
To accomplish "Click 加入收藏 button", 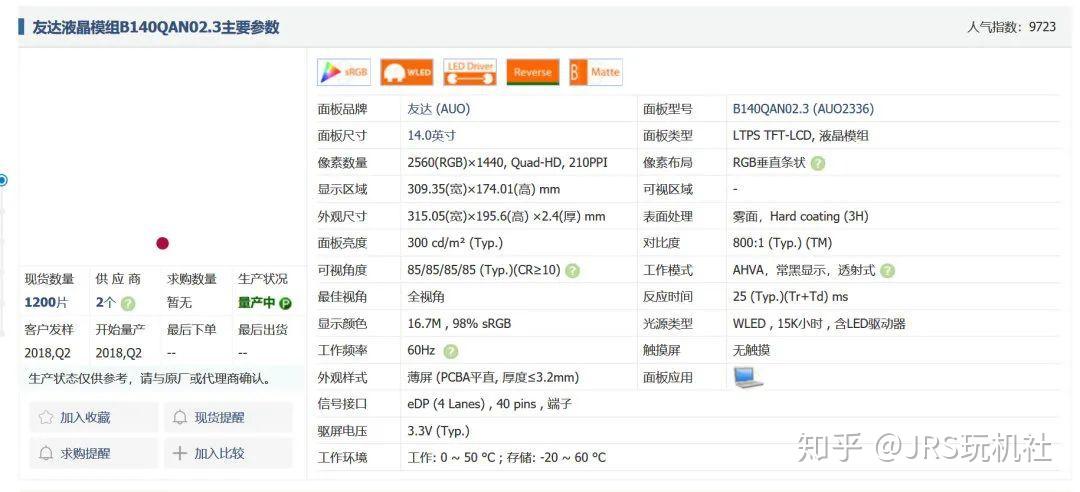I will tap(93, 417).
